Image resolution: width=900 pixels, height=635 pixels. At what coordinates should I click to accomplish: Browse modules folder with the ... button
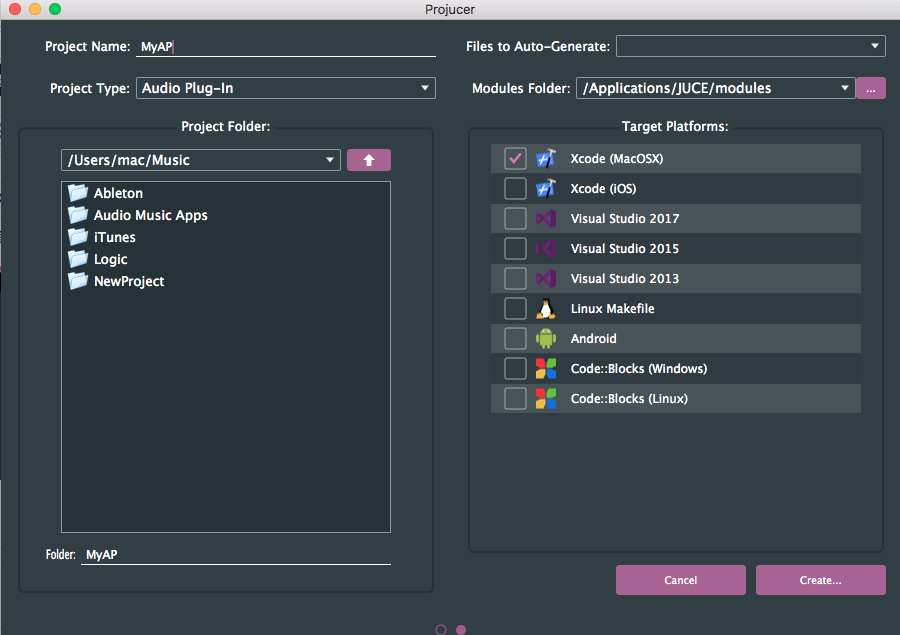(870, 88)
